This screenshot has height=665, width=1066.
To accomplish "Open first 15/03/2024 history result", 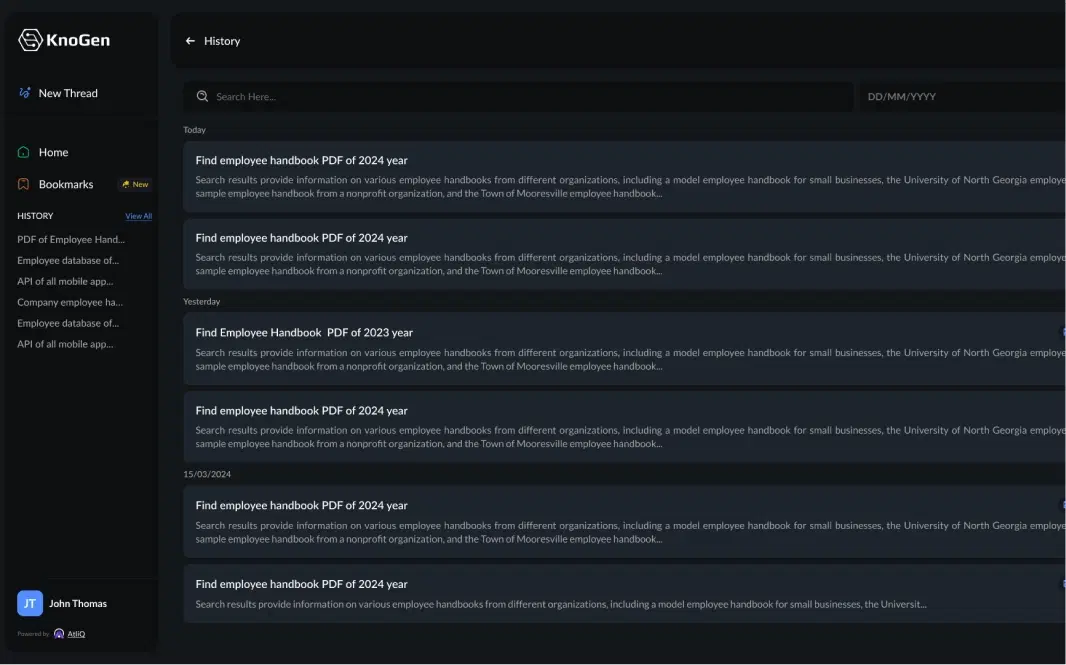I will click(301, 505).
